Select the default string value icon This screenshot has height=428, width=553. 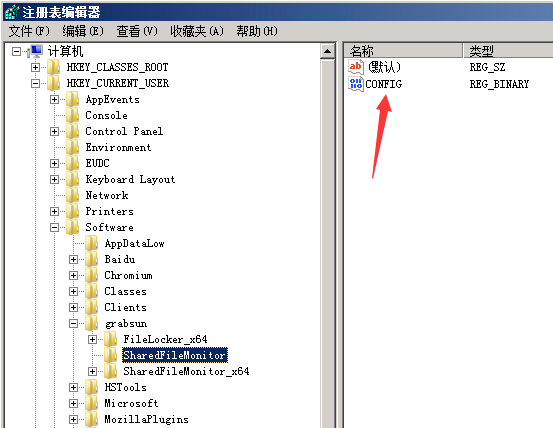click(356, 67)
